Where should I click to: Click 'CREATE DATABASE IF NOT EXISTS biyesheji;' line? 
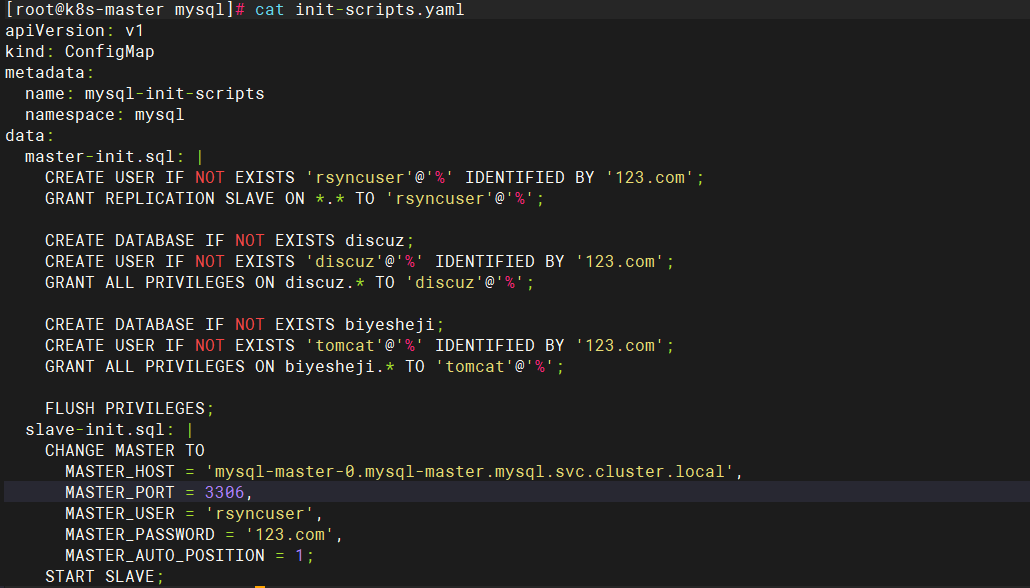coord(244,325)
